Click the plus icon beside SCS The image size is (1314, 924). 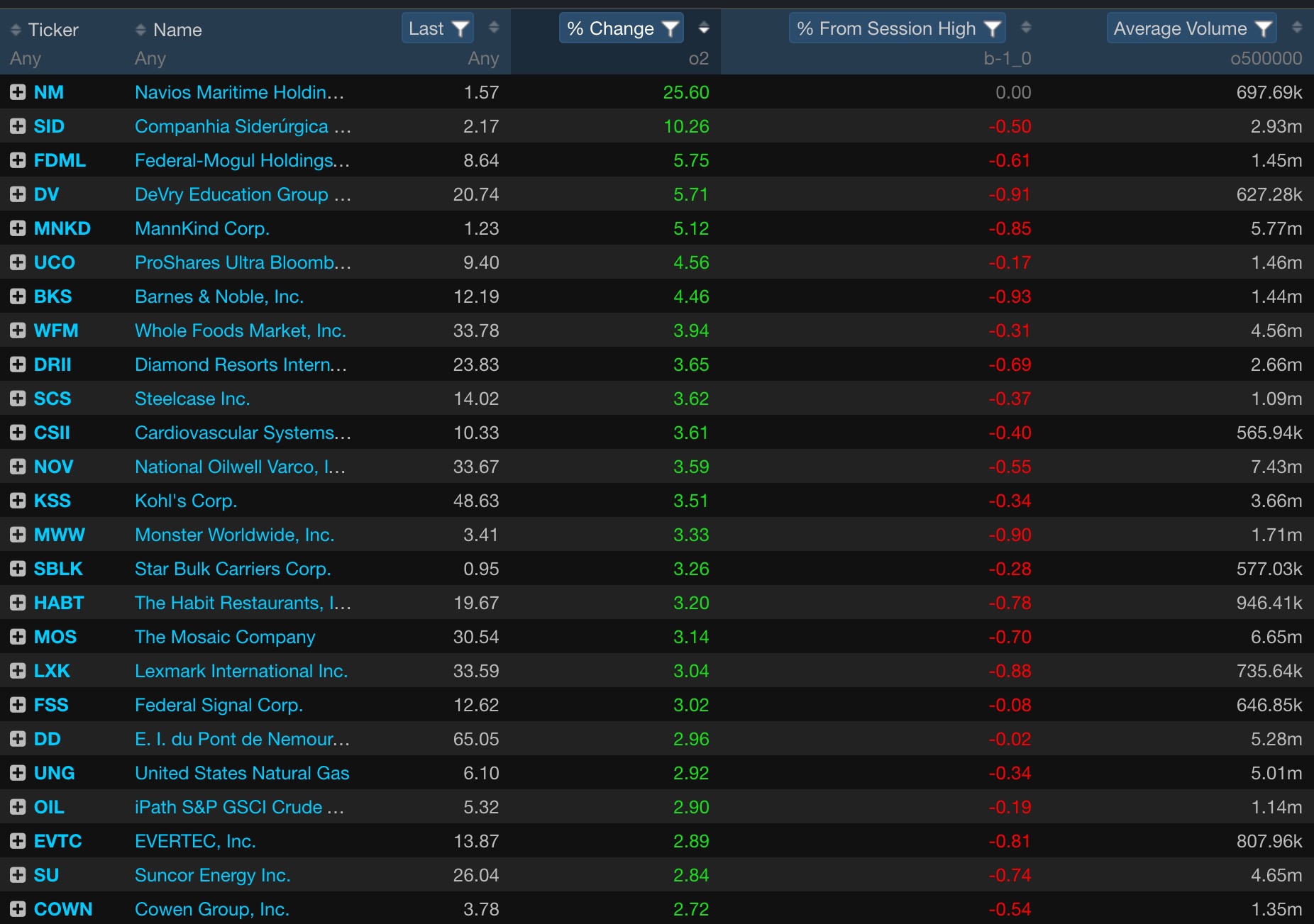[18, 399]
